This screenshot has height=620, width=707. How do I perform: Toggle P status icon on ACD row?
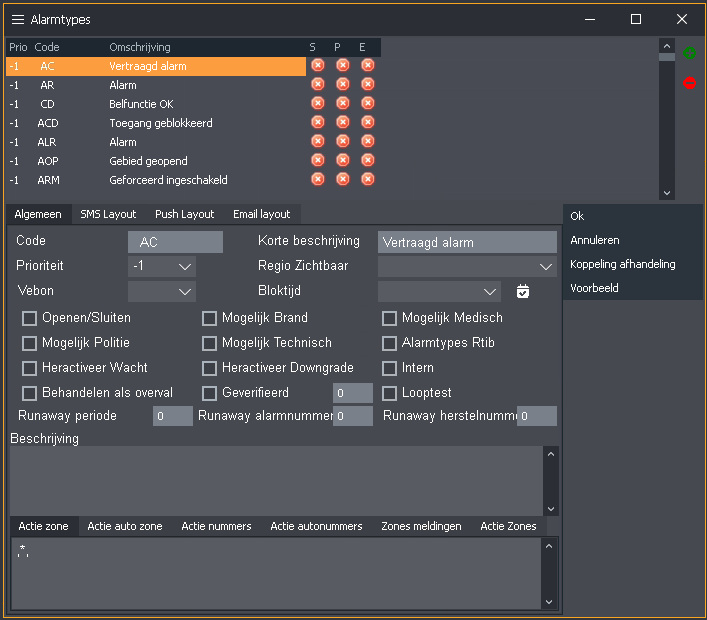click(x=343, y=122)
